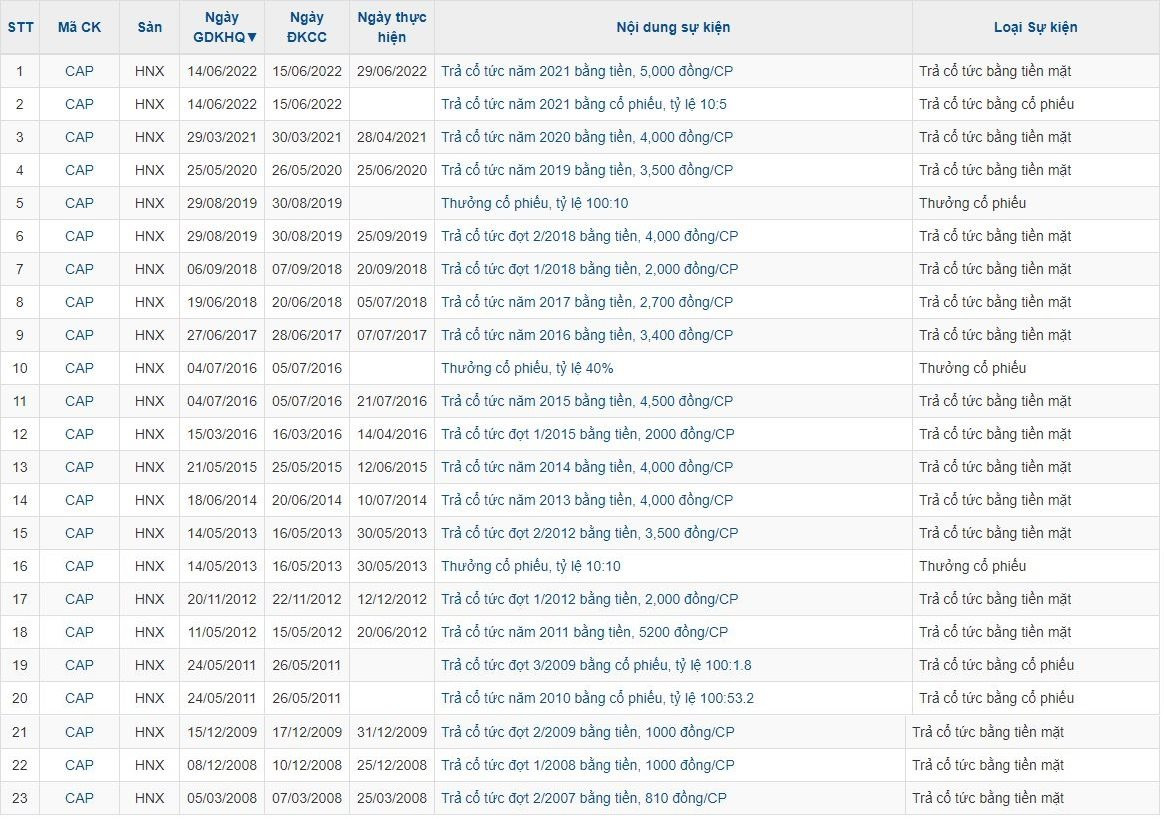Open the stock dividend ratio 100:53.2 link
1164x819 pixels.
click(597, 698)
